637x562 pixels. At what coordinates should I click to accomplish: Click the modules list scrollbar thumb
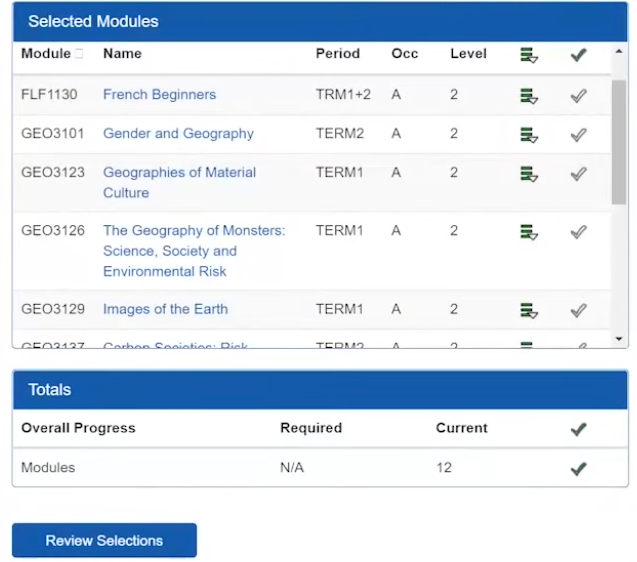(619, 142)
